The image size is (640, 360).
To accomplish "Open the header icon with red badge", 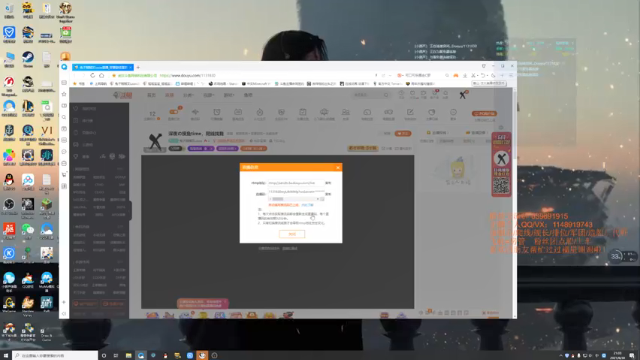I will pos(435,94).
